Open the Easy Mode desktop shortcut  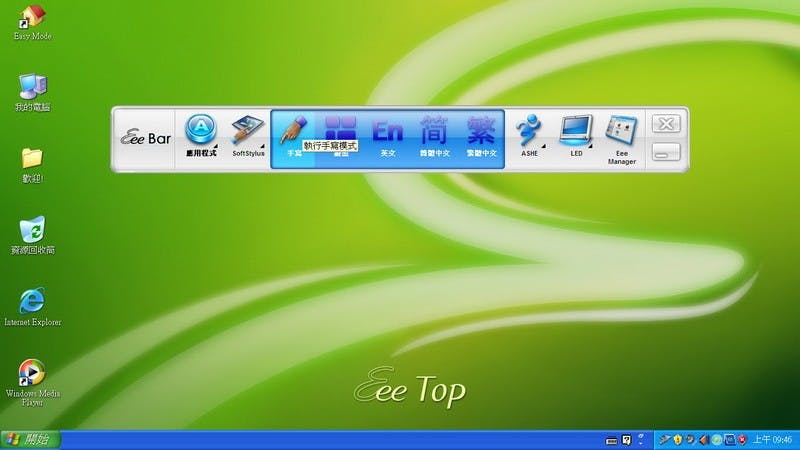[32, 22]
